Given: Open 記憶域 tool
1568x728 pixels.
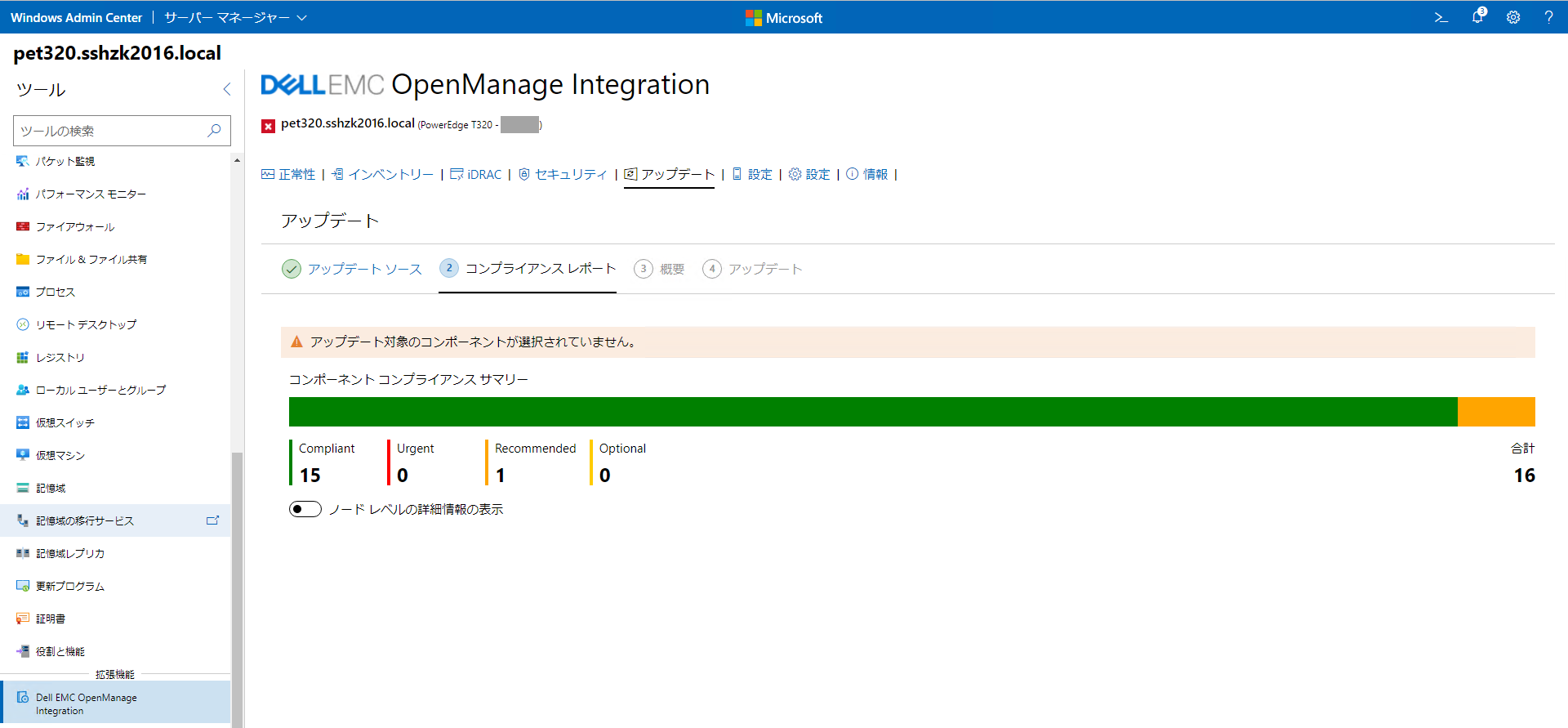Looking at the screenshot, I should coord(115,488).
